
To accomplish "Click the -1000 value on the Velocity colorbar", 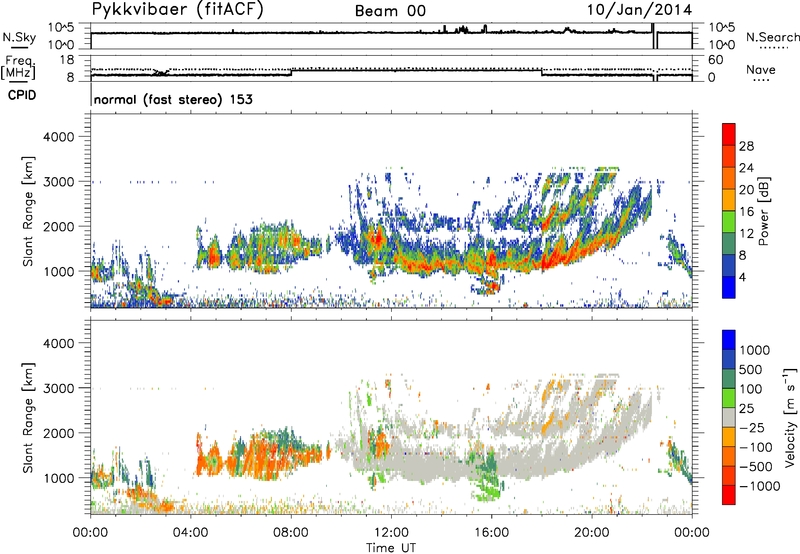I will pyautogui.click(x=760, y=486).
